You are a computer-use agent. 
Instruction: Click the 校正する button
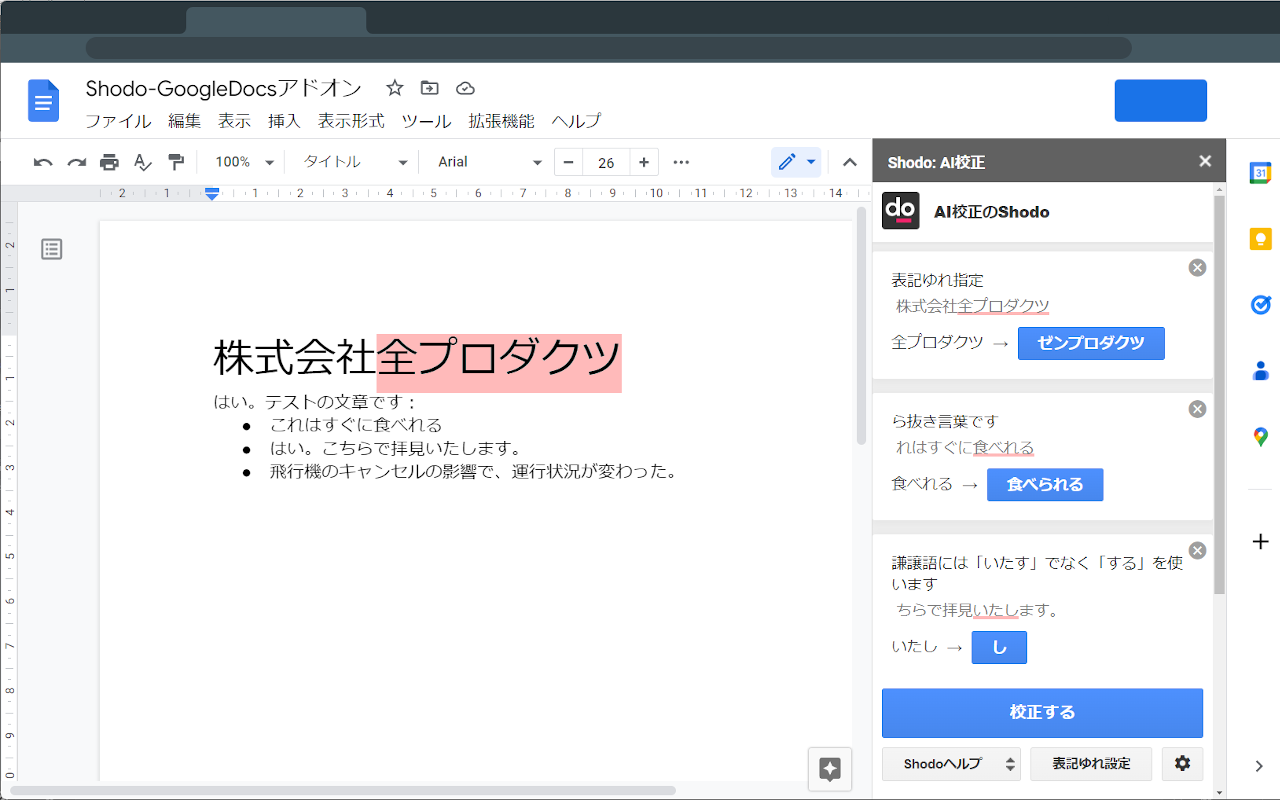[x=1042, y=713]
